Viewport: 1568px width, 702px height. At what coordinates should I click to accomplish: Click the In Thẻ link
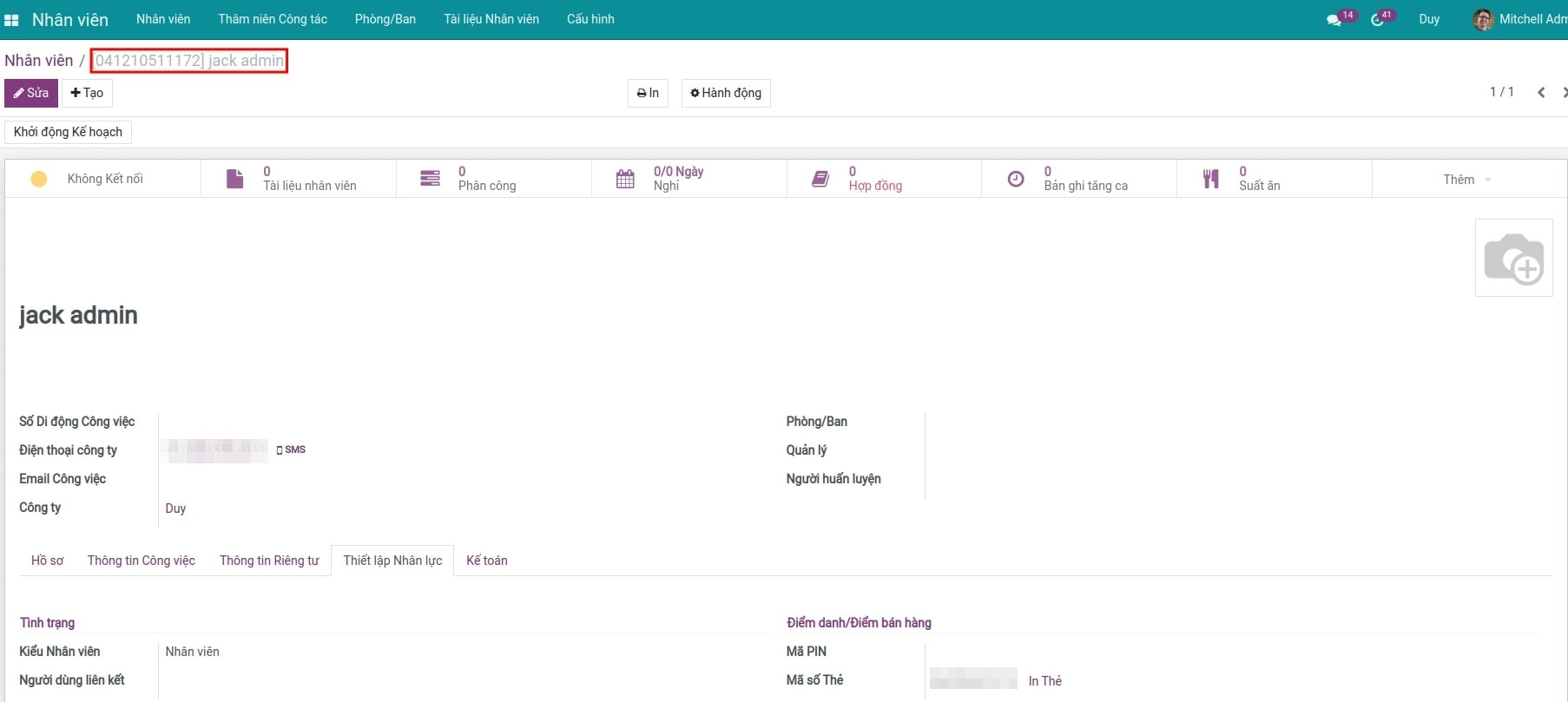coord(1044,681)
